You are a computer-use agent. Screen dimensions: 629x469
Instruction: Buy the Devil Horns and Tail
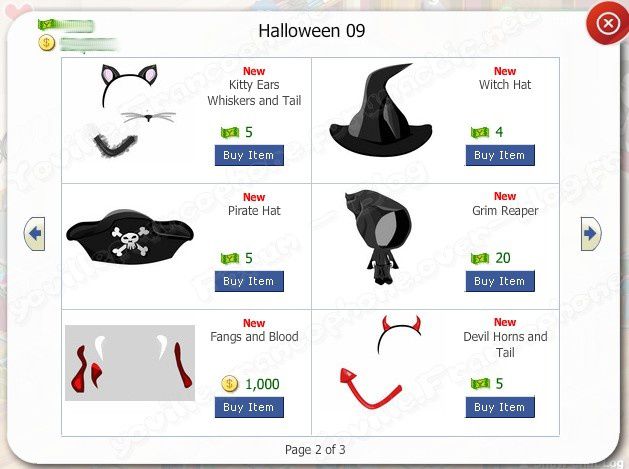[500, 407]
